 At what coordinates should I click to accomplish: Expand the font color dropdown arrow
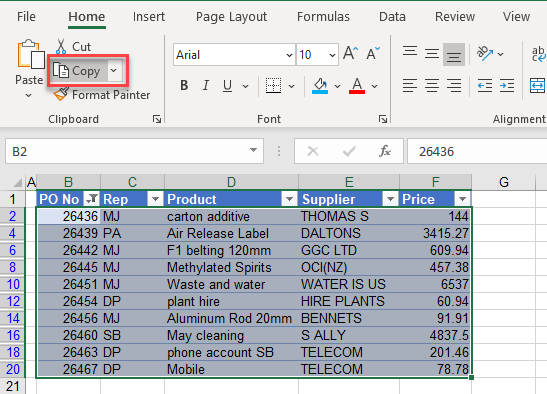pyautogui.click(x=374, y=86)
